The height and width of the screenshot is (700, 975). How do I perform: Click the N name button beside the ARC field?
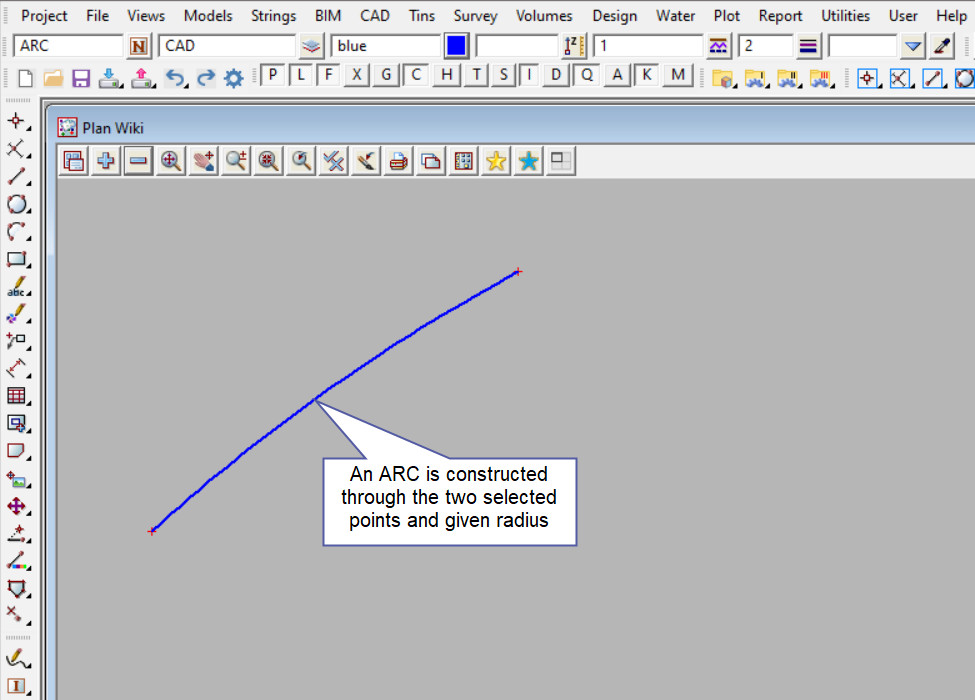(x=139, y=46)
